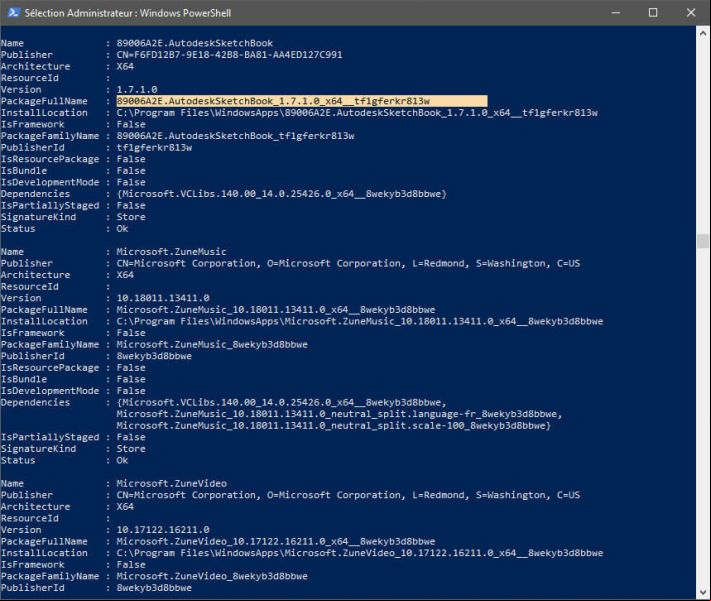Screen dimensions: 711x601
Task: Click version value 10.18011.13411.0
Action: [163, 298]
